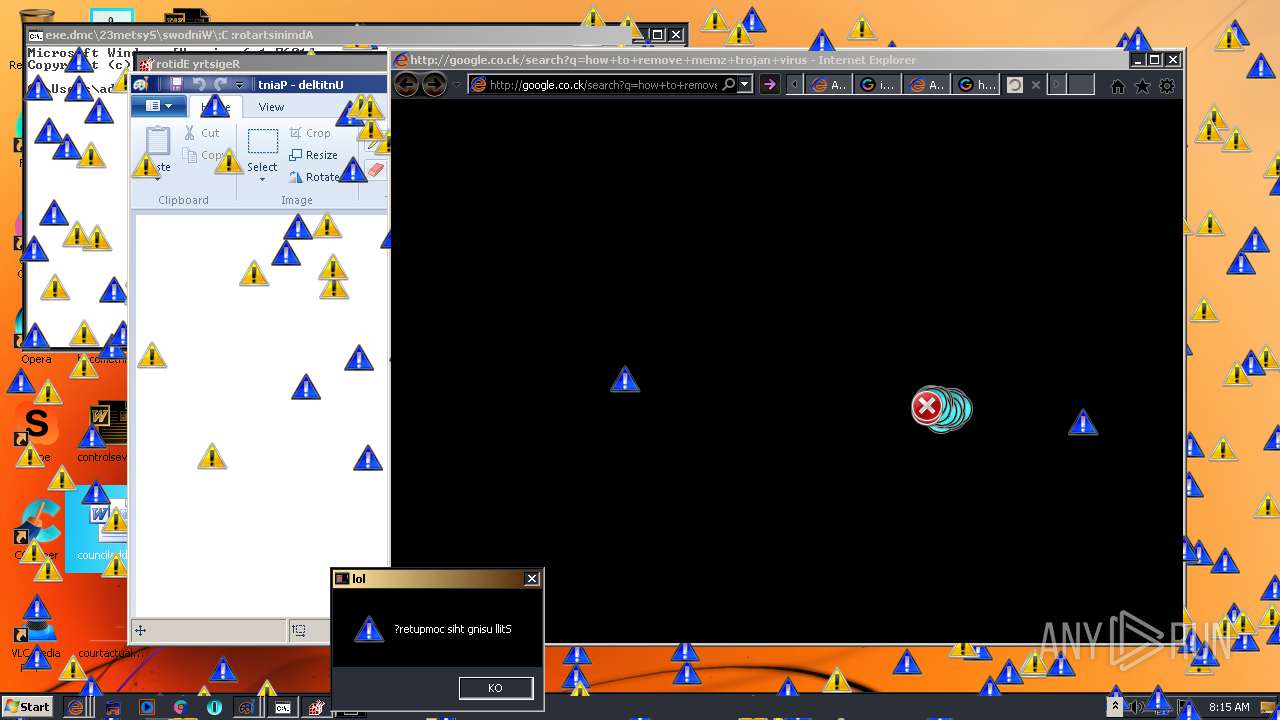Switch to the third IE tab

(x=926, y=85)
